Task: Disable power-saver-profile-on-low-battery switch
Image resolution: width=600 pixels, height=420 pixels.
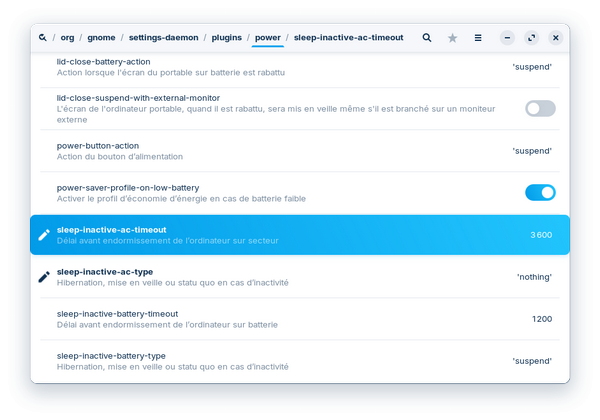Action: (540, 192)
